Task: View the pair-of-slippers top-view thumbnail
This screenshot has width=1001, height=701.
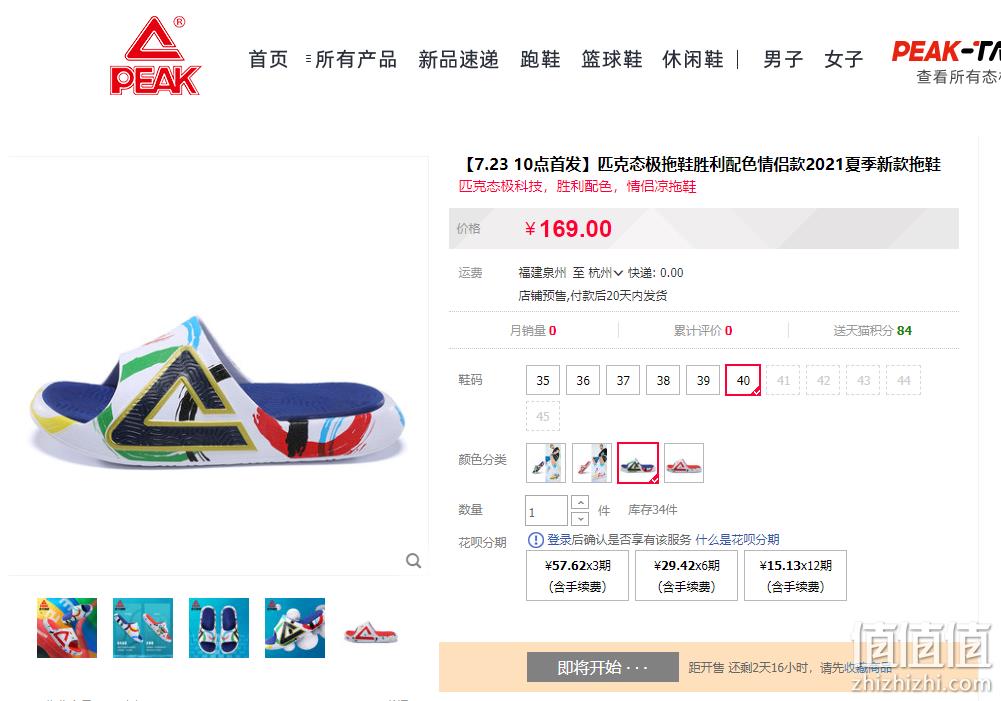Action: click(x=219, y=628)
